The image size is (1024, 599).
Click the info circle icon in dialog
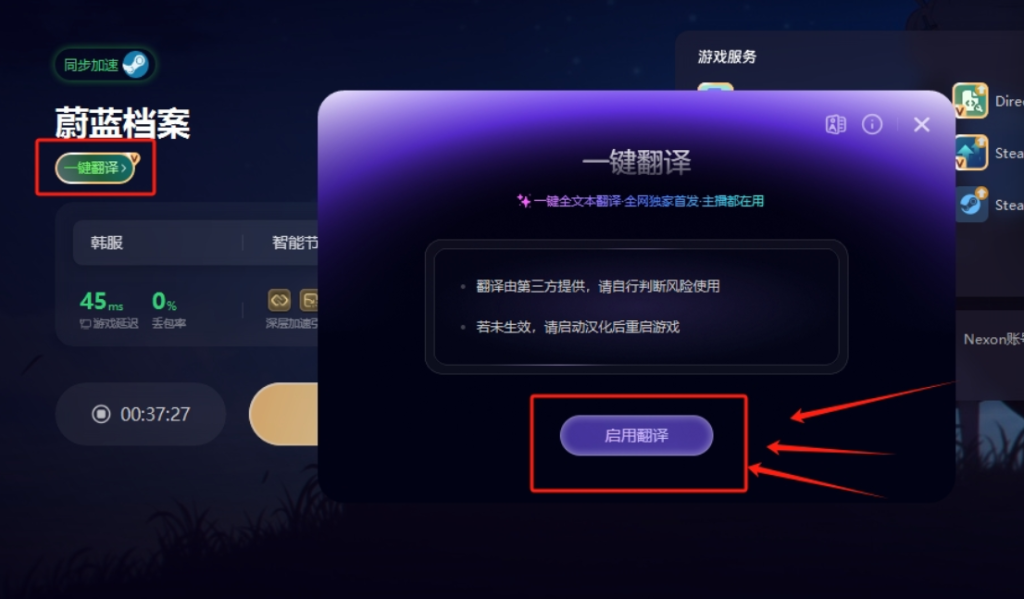(x=872, y=124)
